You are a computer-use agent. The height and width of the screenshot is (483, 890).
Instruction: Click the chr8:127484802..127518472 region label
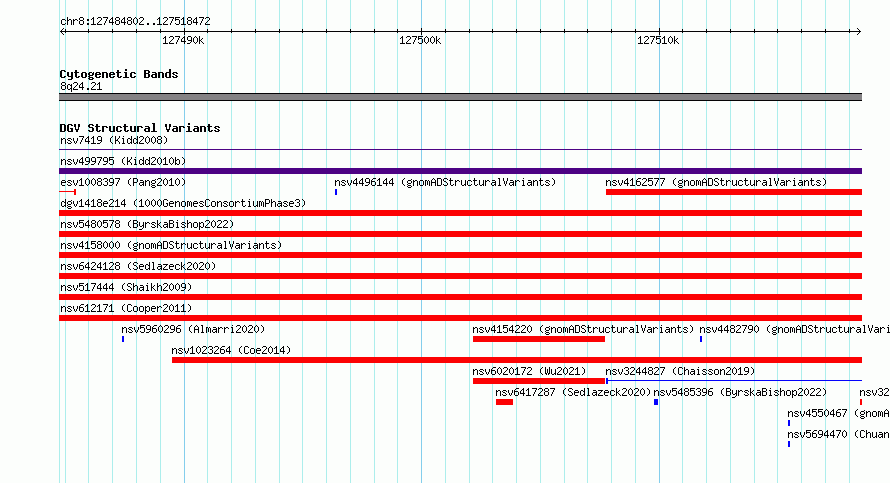(135, 21)
